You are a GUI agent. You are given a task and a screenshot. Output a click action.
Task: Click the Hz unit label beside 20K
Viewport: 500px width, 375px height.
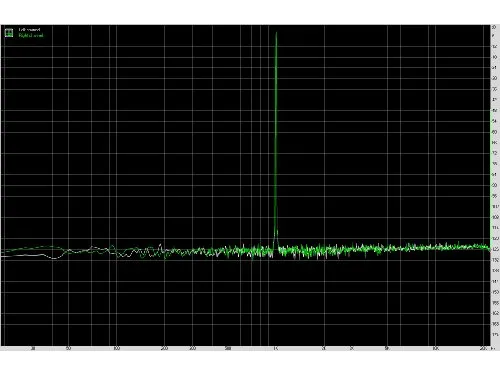point(493,349)
